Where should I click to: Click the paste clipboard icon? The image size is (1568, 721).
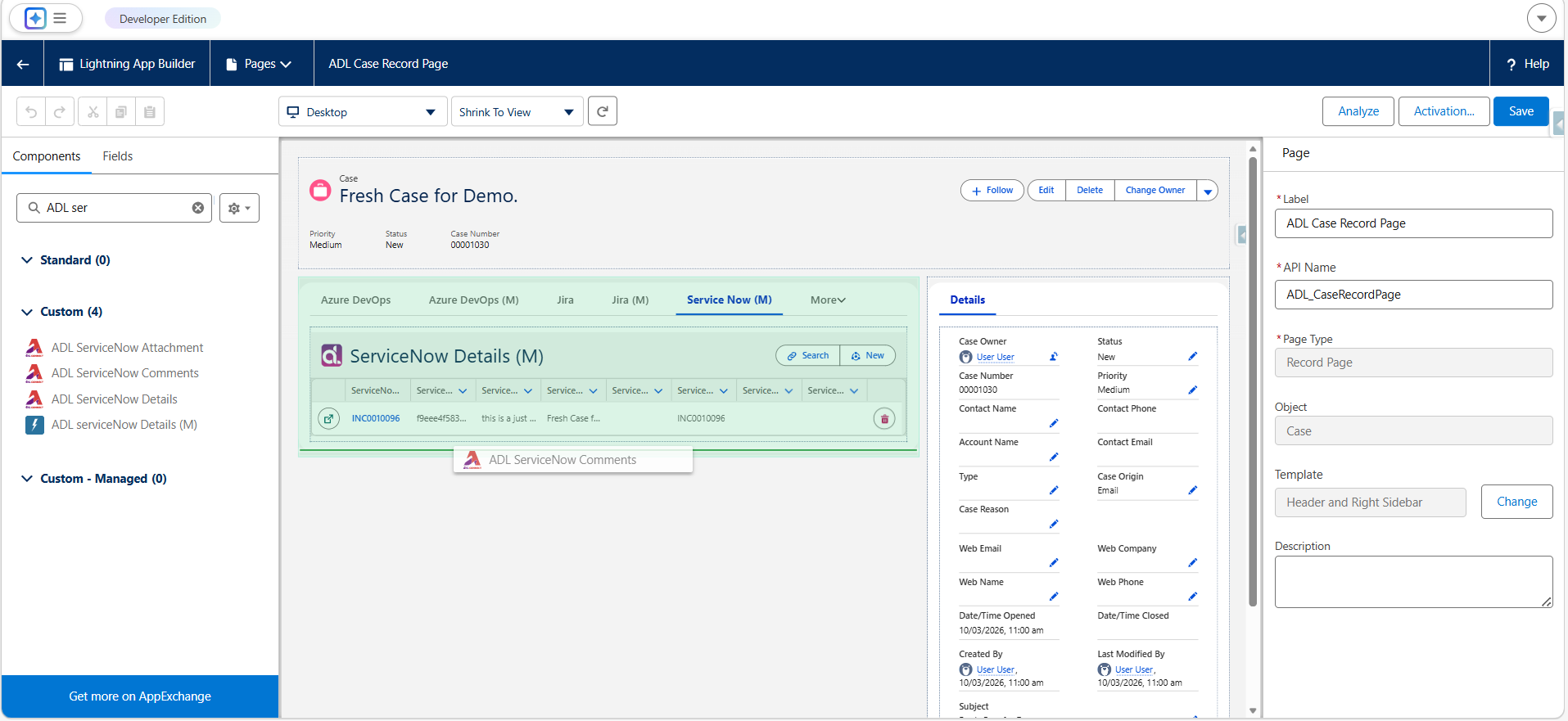(x=150, y=112)
